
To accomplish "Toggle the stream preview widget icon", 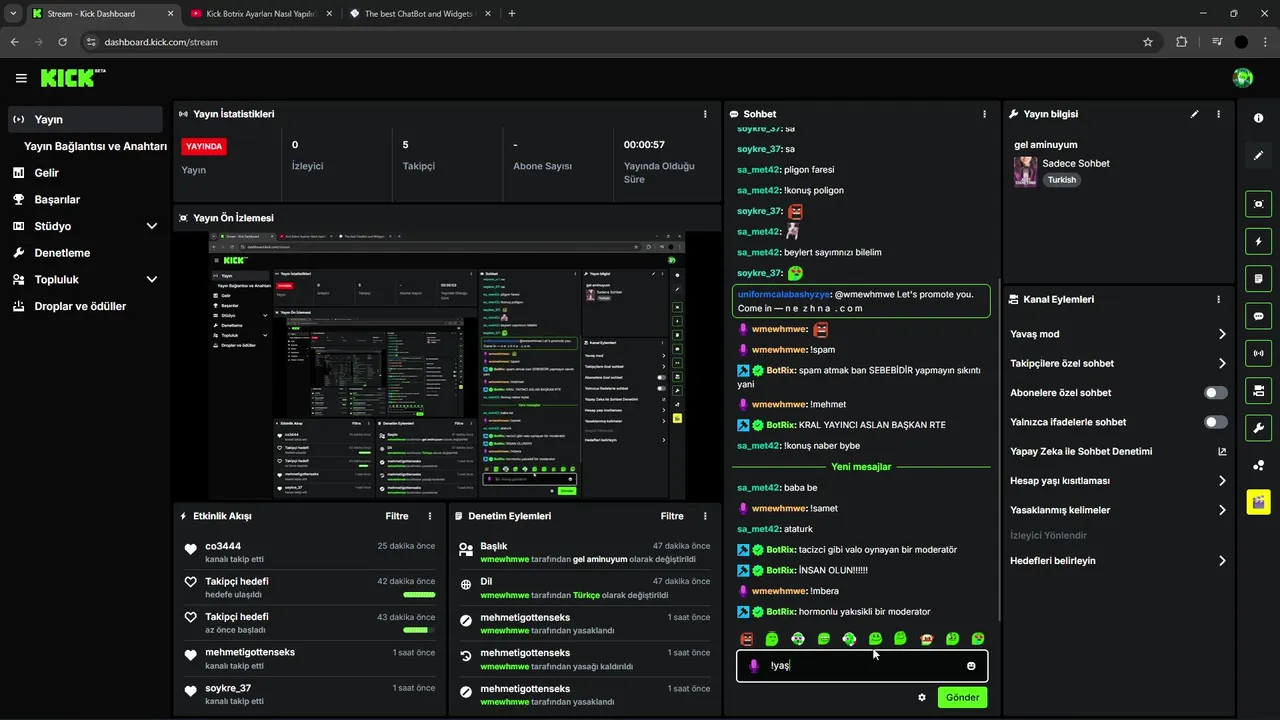I will (1258, 204).
